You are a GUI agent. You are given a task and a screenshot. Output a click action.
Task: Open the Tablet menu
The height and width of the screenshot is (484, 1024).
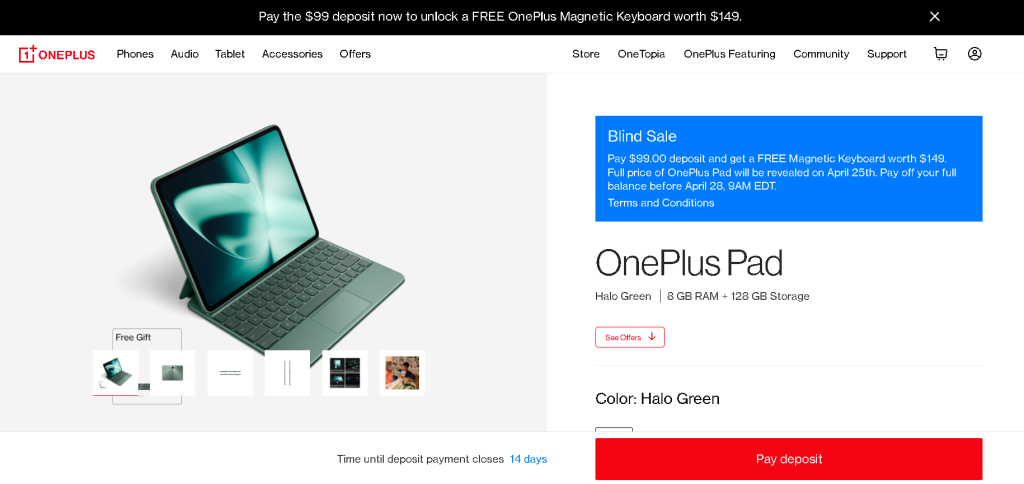point(230,54)
